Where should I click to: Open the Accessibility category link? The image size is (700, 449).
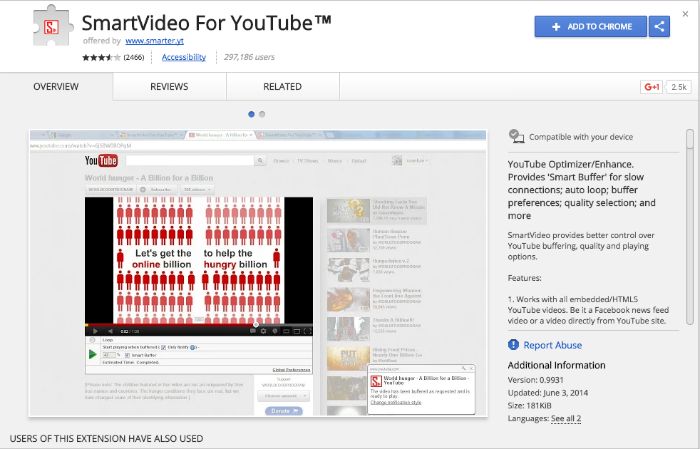coord(183,57)
